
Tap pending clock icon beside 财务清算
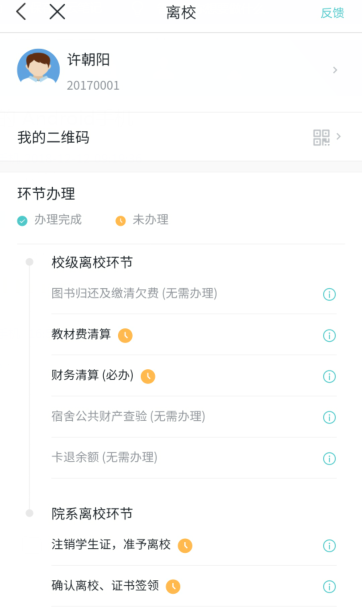(148, 376)
